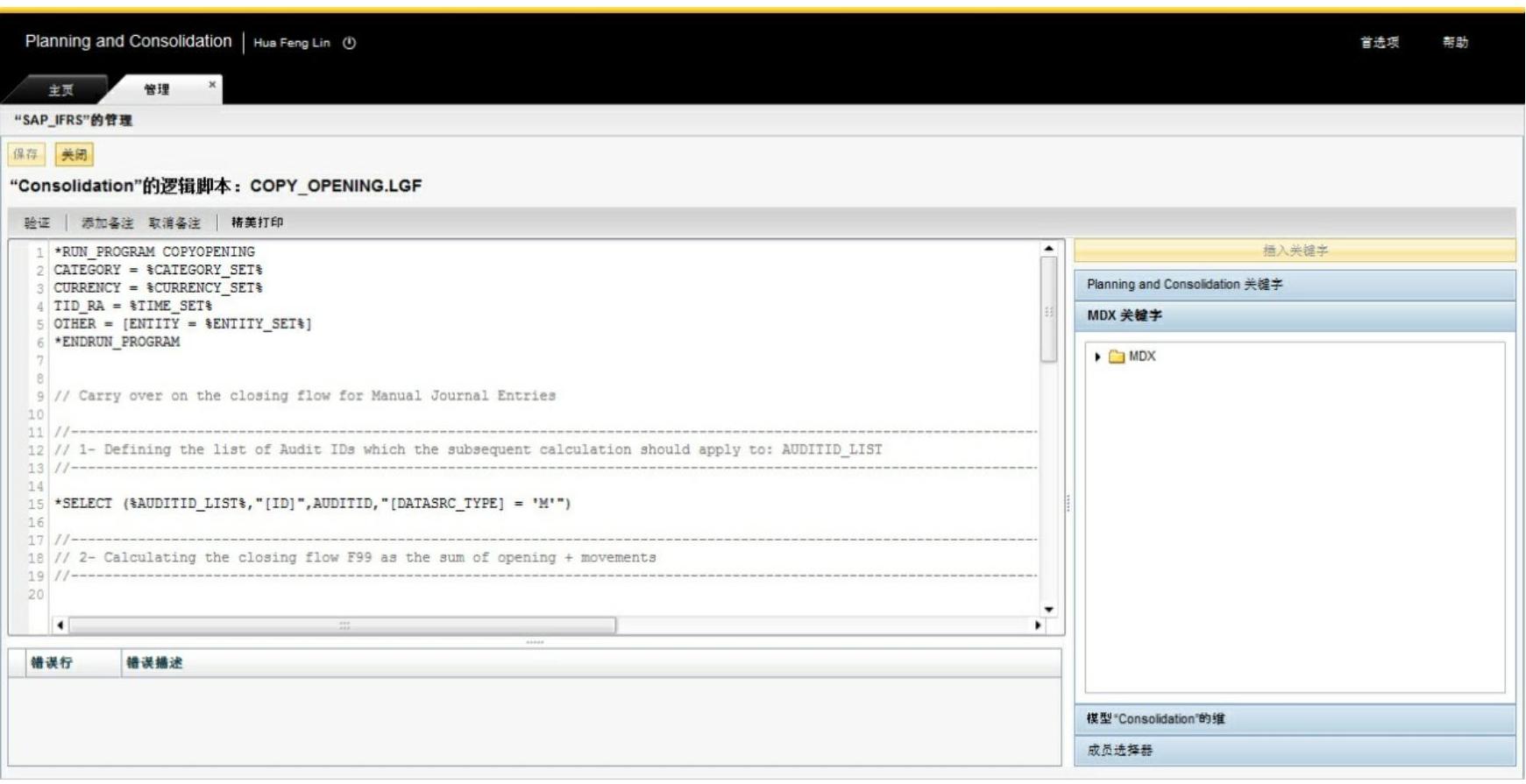
Task: Click the editor vertical scroll up arrow
Action: pos(1048,249)
